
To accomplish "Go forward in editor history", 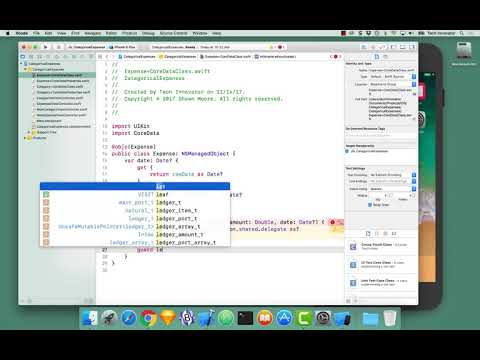I will [113, 57].
